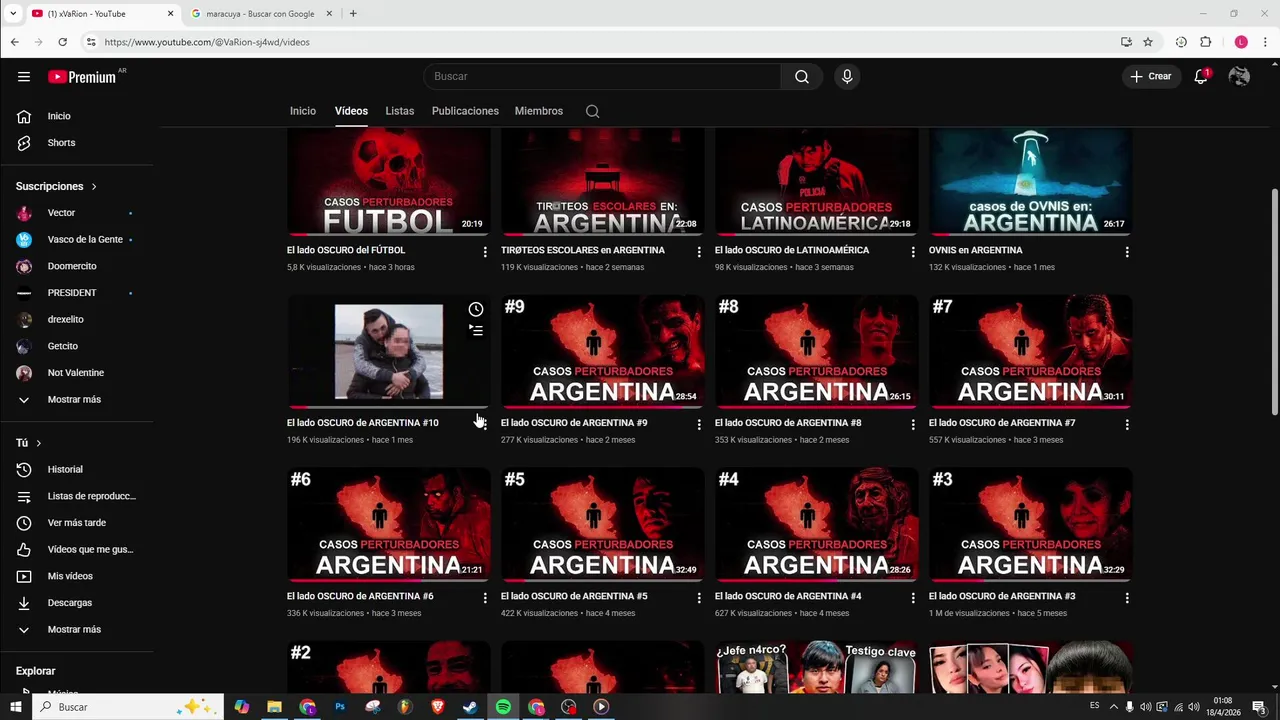1280x720 pixels.
Task: Switch to Inicio channel tab
Action: tap(303, 111)
